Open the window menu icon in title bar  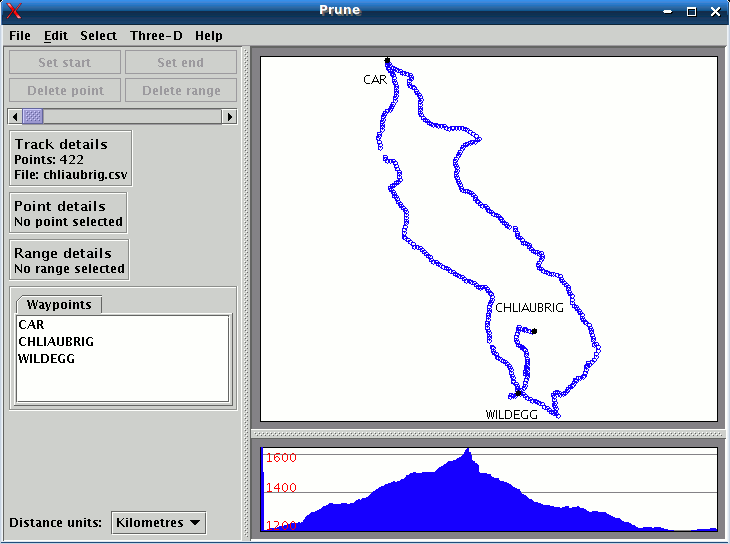pyautogui.click(x=14, y=11)
